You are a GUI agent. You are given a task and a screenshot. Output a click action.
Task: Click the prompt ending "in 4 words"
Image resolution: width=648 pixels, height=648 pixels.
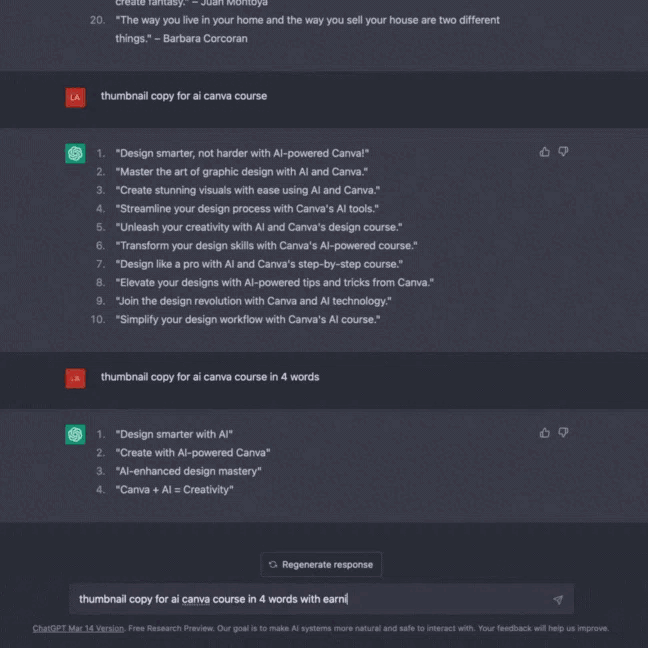click(210, 378)
